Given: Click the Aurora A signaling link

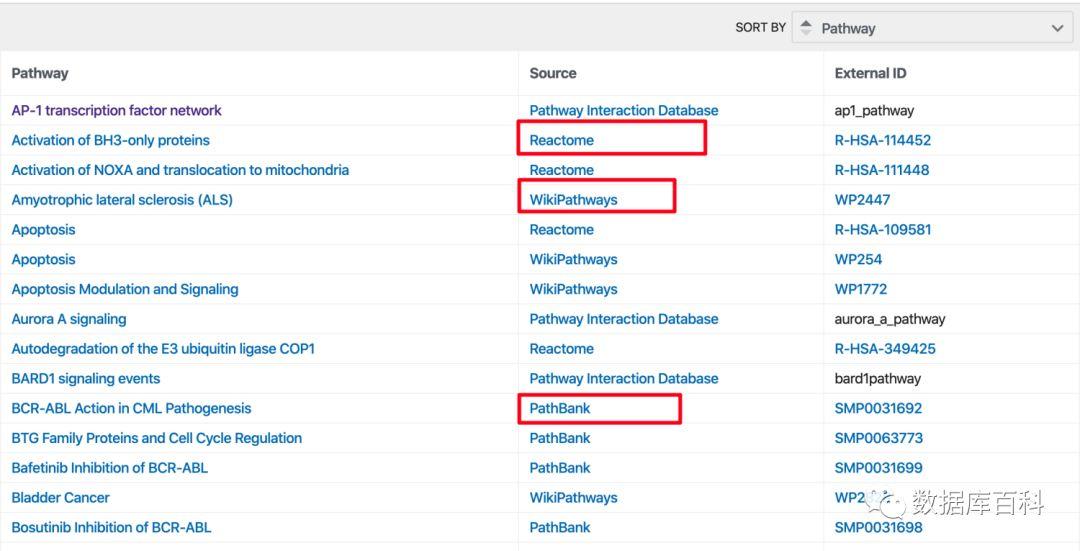Looking at the screenshot, I should 68,319.
